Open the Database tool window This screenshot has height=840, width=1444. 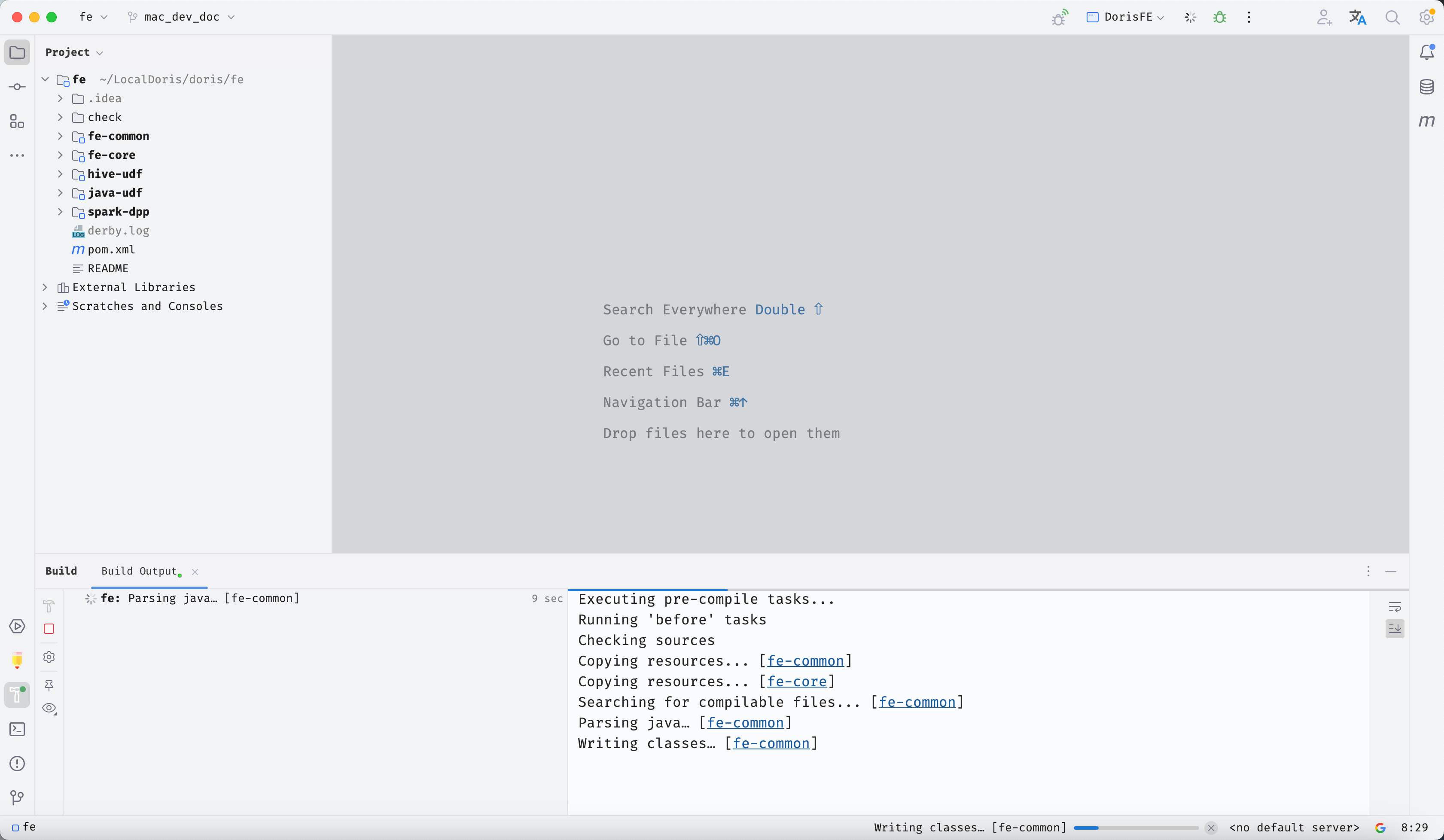tap(1426, 86)
